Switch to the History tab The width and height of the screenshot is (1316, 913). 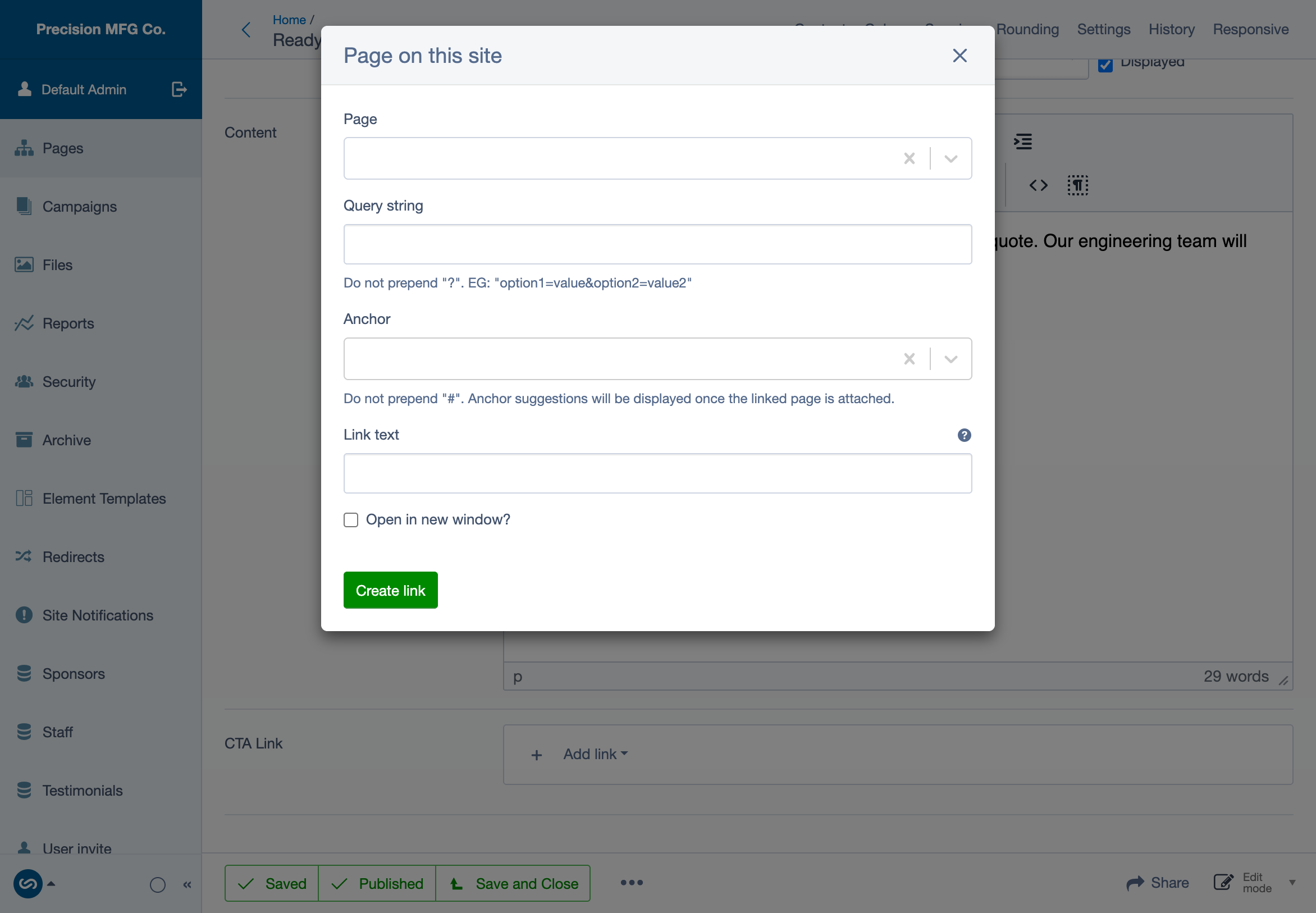[x=1171, y=29]
